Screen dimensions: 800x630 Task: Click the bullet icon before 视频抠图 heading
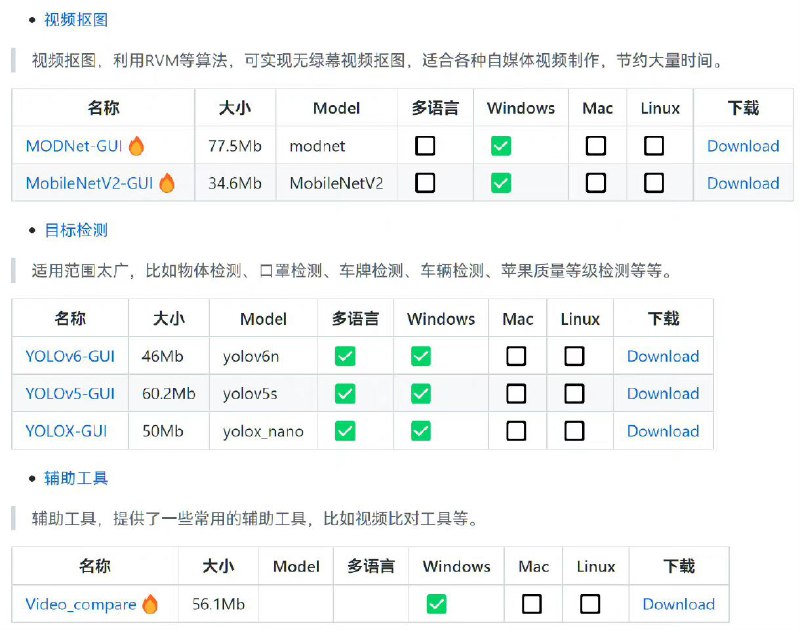(34, 18)
